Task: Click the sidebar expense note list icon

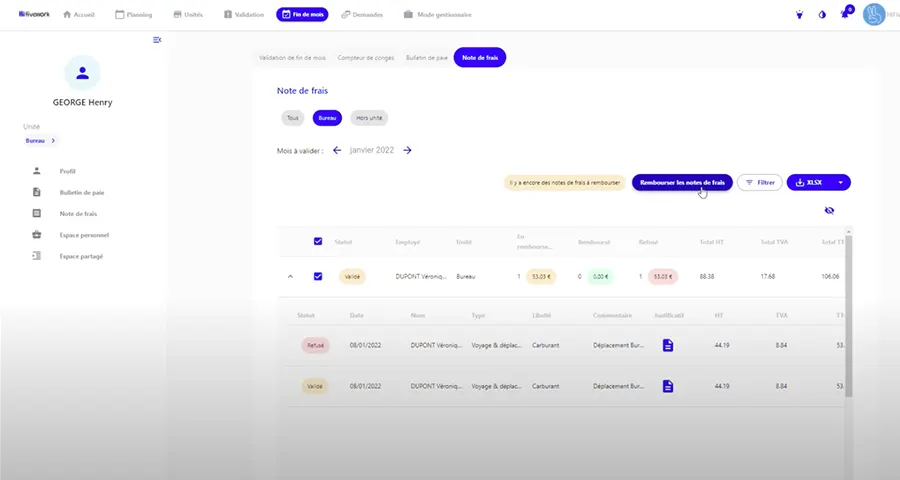Action: (x=37, y=213)
